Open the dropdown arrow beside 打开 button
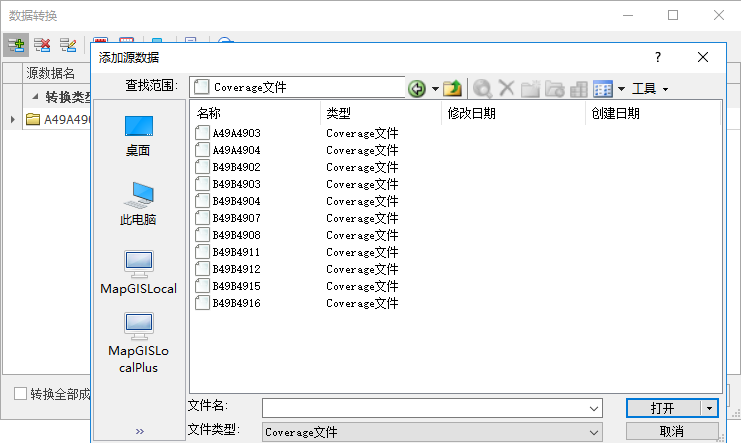 [710, 408]
